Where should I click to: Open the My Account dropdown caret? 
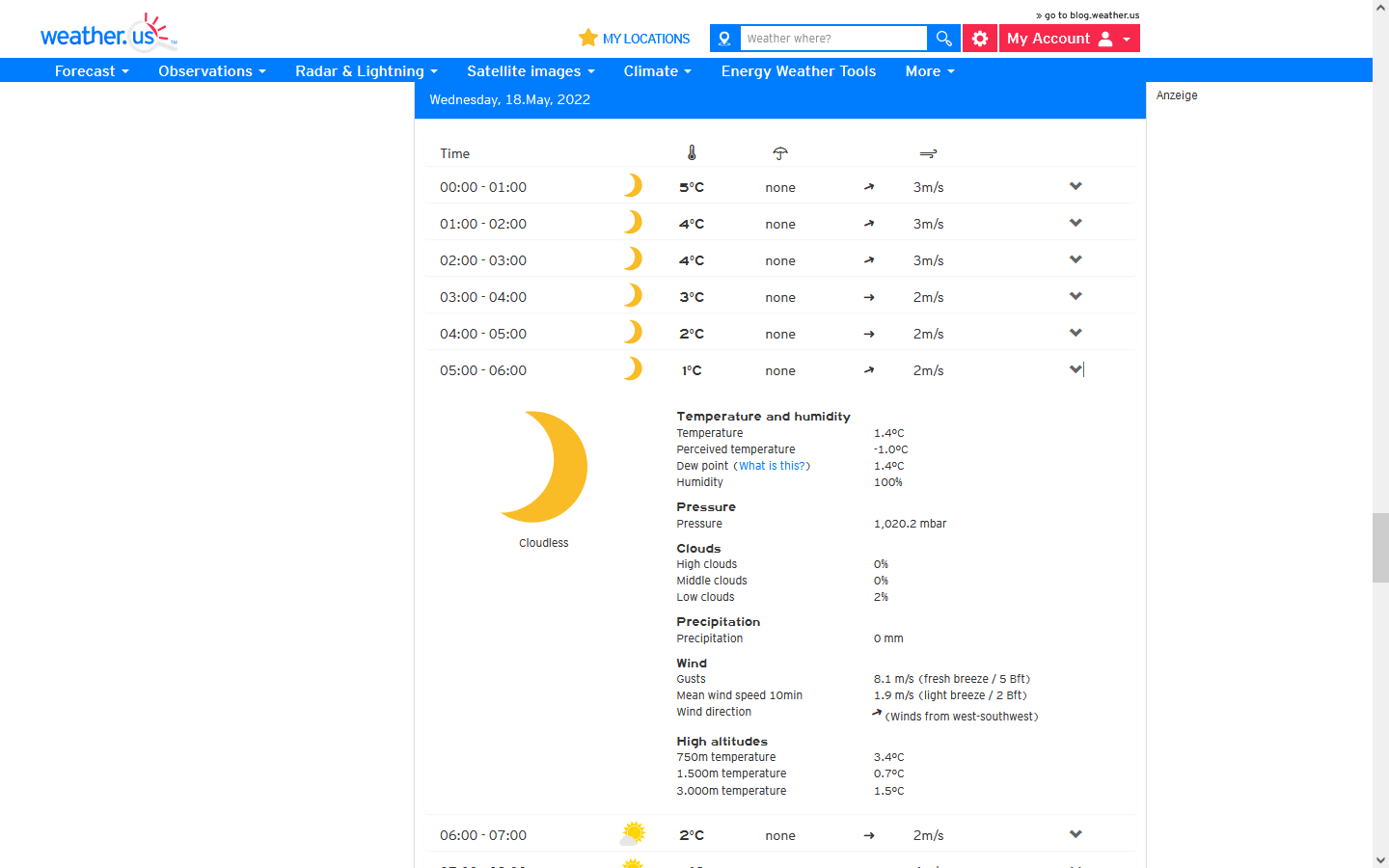tap(1127, 40)
